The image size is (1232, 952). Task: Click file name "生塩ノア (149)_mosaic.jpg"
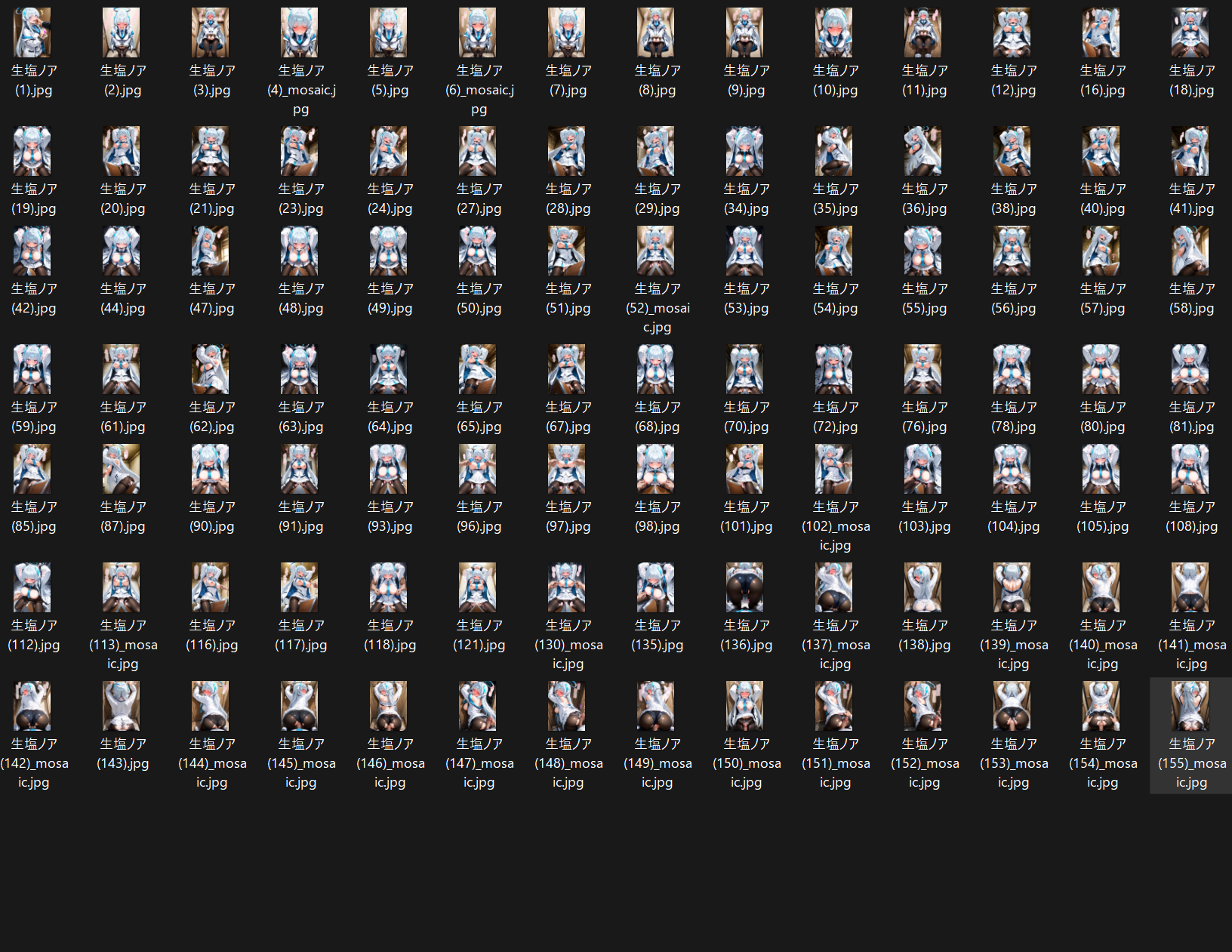(x=657, y=763)
